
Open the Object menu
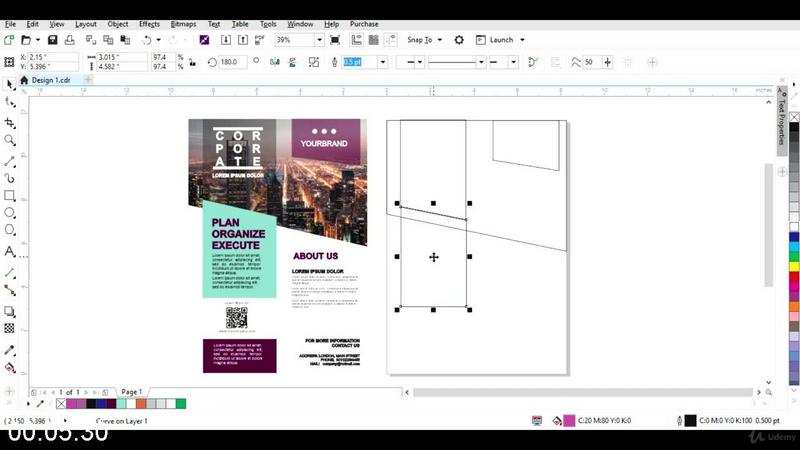(118, 24)
